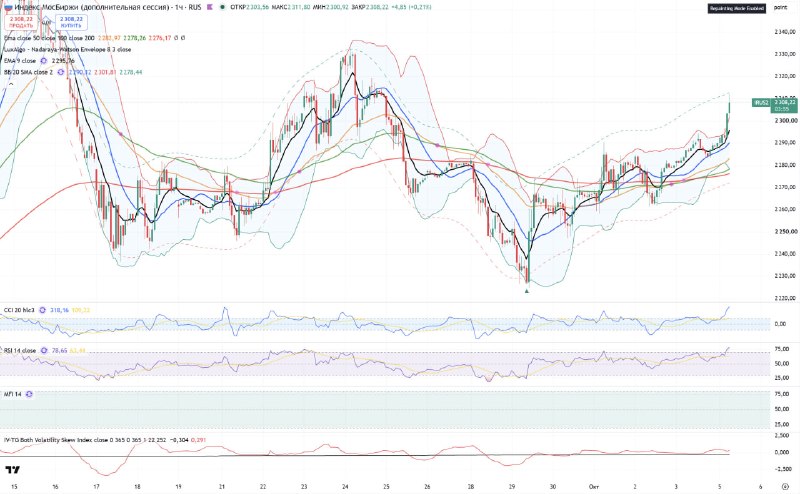Select the CCI 20 hlc3 indicator label
Image resolution: width=800 pixels, height=494 pixels.
pos(19,310)
